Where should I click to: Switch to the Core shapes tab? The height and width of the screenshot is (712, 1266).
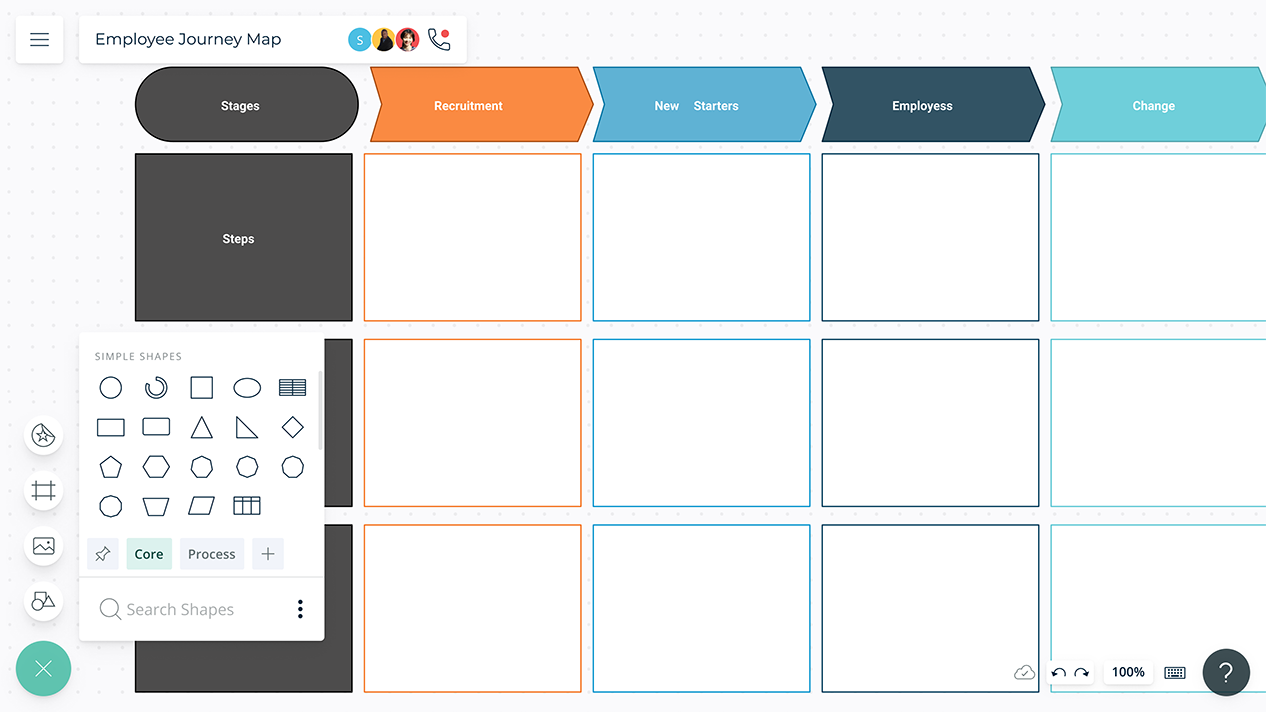[149, 554]
